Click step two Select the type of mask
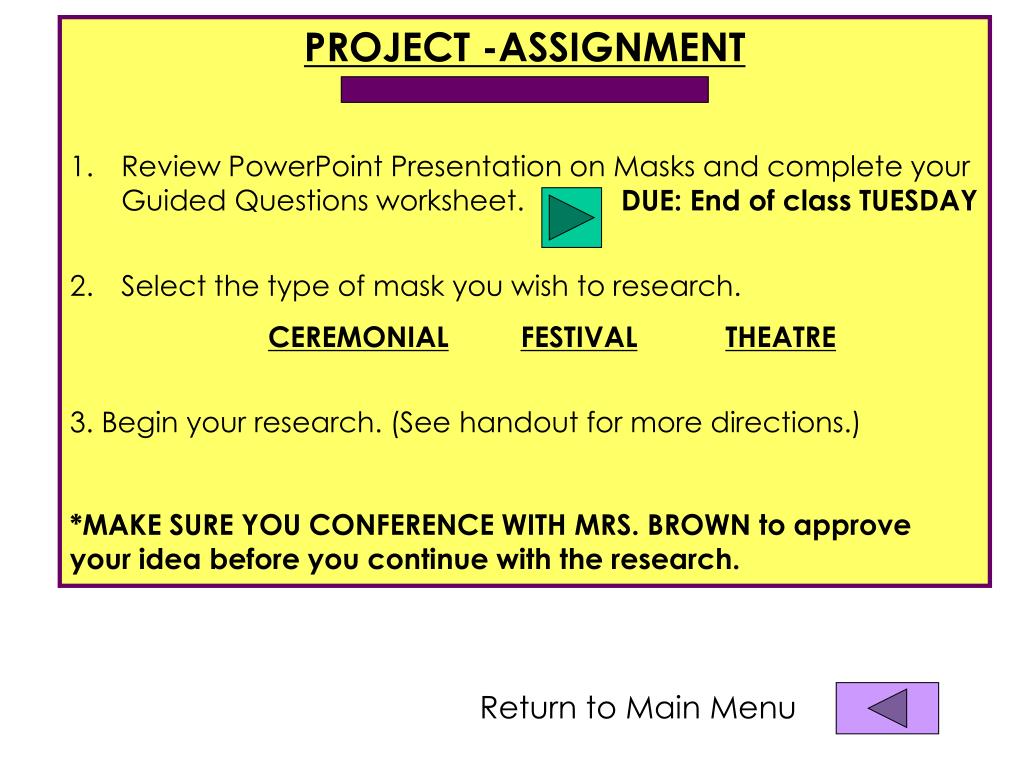The image size is (1024, 768). point(431,287)
